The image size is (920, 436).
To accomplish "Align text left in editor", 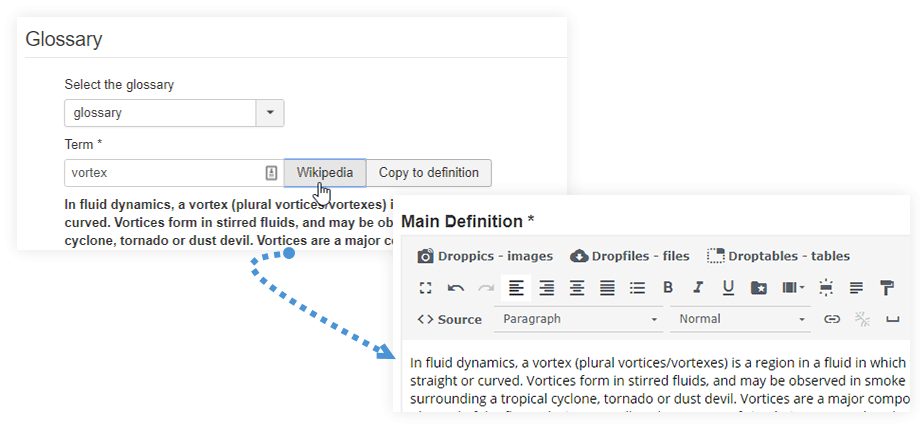I will (516, 288).
